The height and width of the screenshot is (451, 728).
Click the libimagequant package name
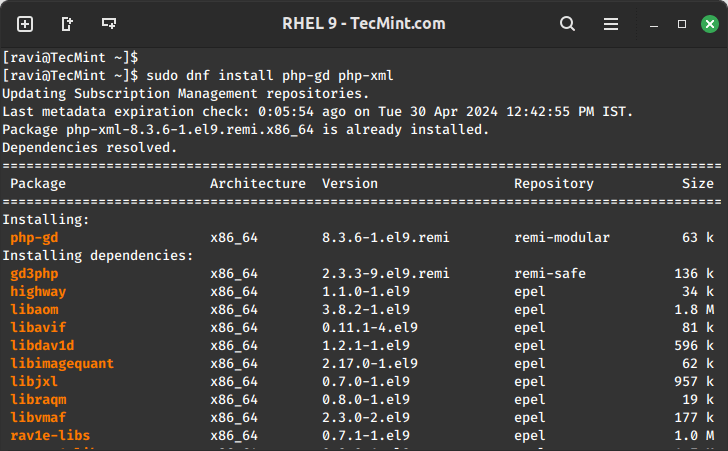(x=62, y=363)
